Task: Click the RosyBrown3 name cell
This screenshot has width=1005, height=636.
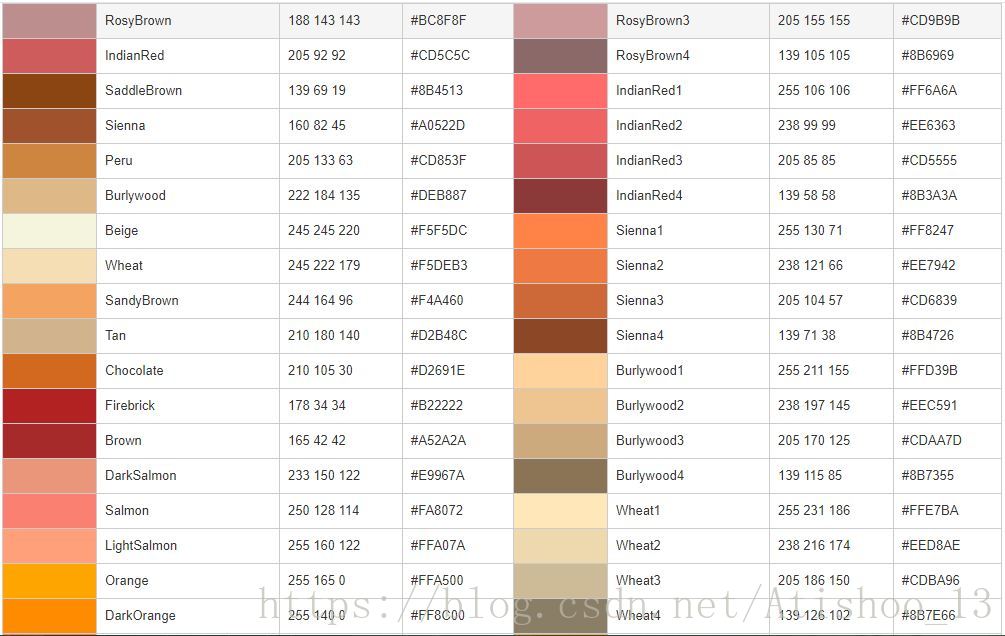Action: point(688,21)
